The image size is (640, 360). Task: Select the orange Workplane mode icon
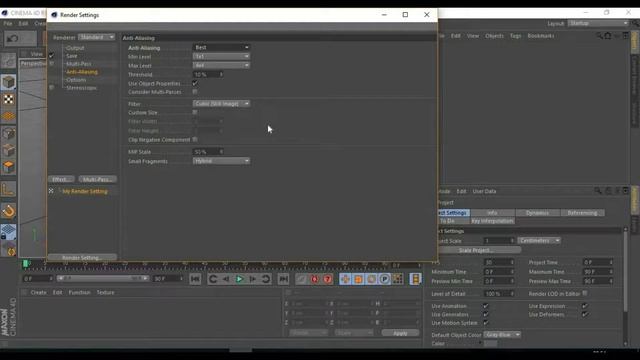[8, 116]
